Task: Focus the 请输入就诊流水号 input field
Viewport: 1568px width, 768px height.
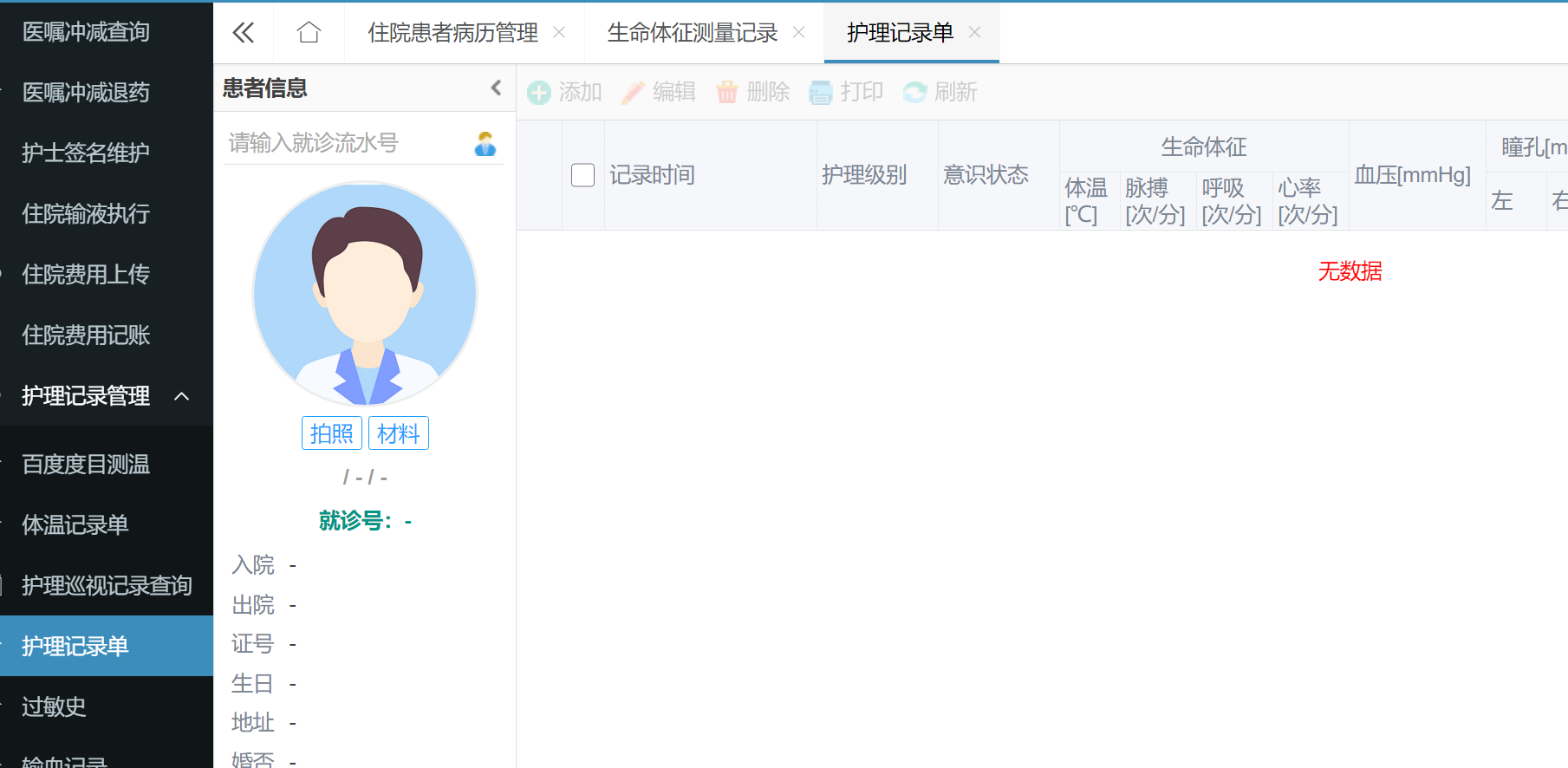Action: pyautogui.click(x=347, y=143)
